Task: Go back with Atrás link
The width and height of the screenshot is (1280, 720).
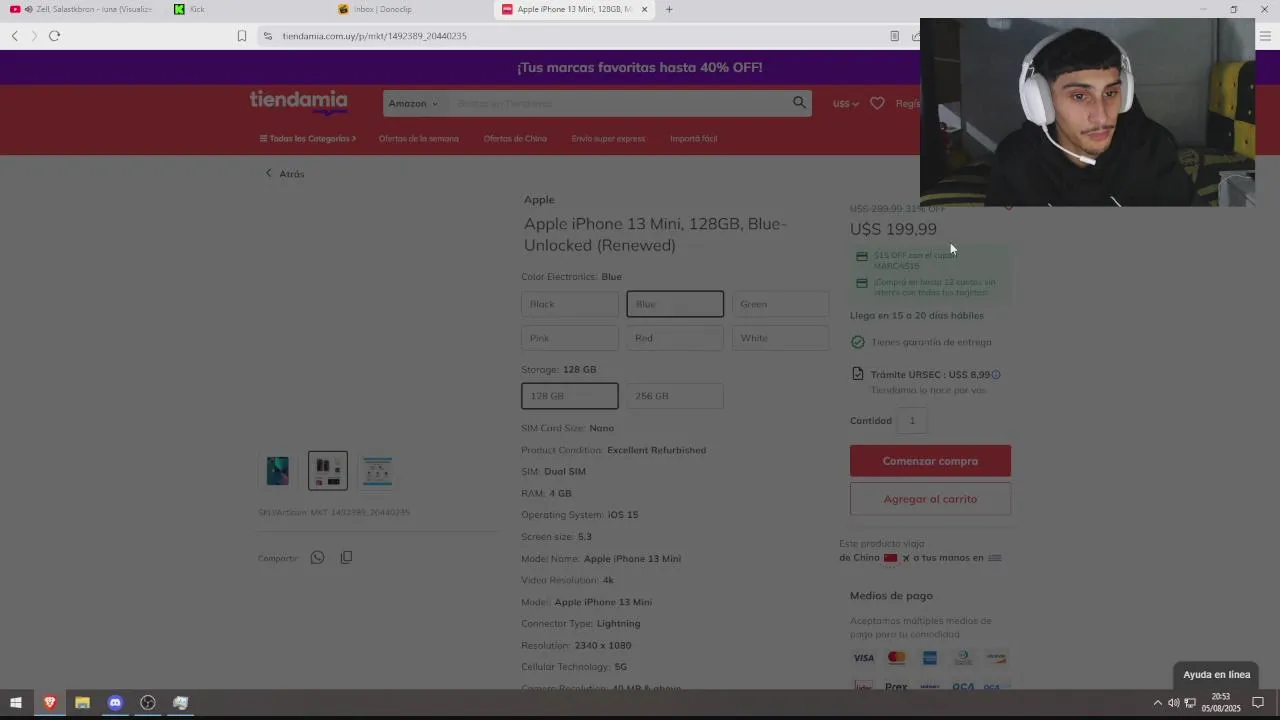Action: tap(285, 174)
